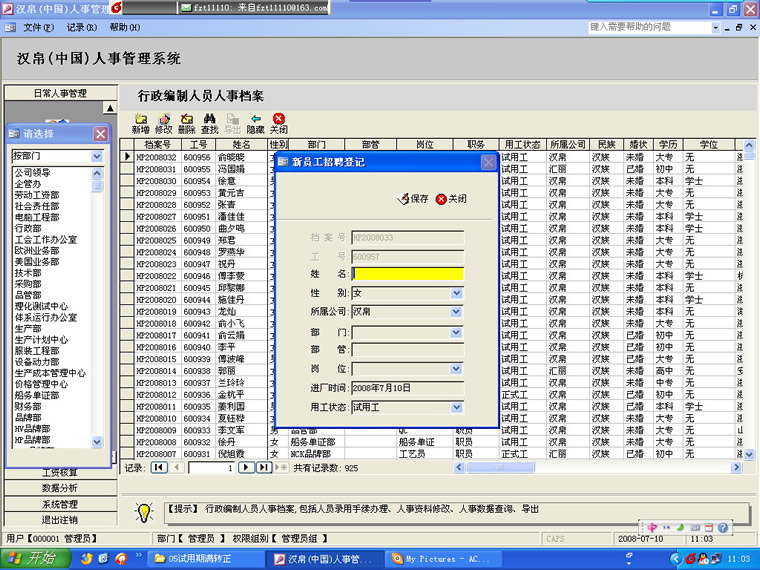Click the record number field
Screen dimensions: 760x570
211,468
